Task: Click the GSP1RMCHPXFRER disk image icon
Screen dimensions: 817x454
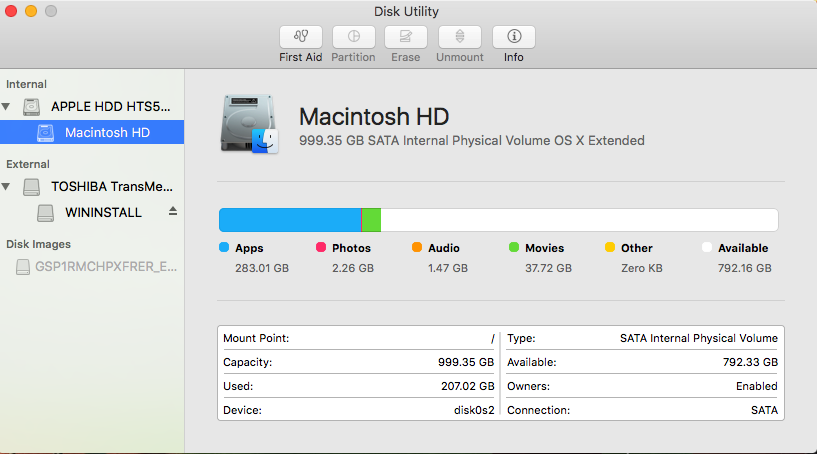Action: [23, 267]
